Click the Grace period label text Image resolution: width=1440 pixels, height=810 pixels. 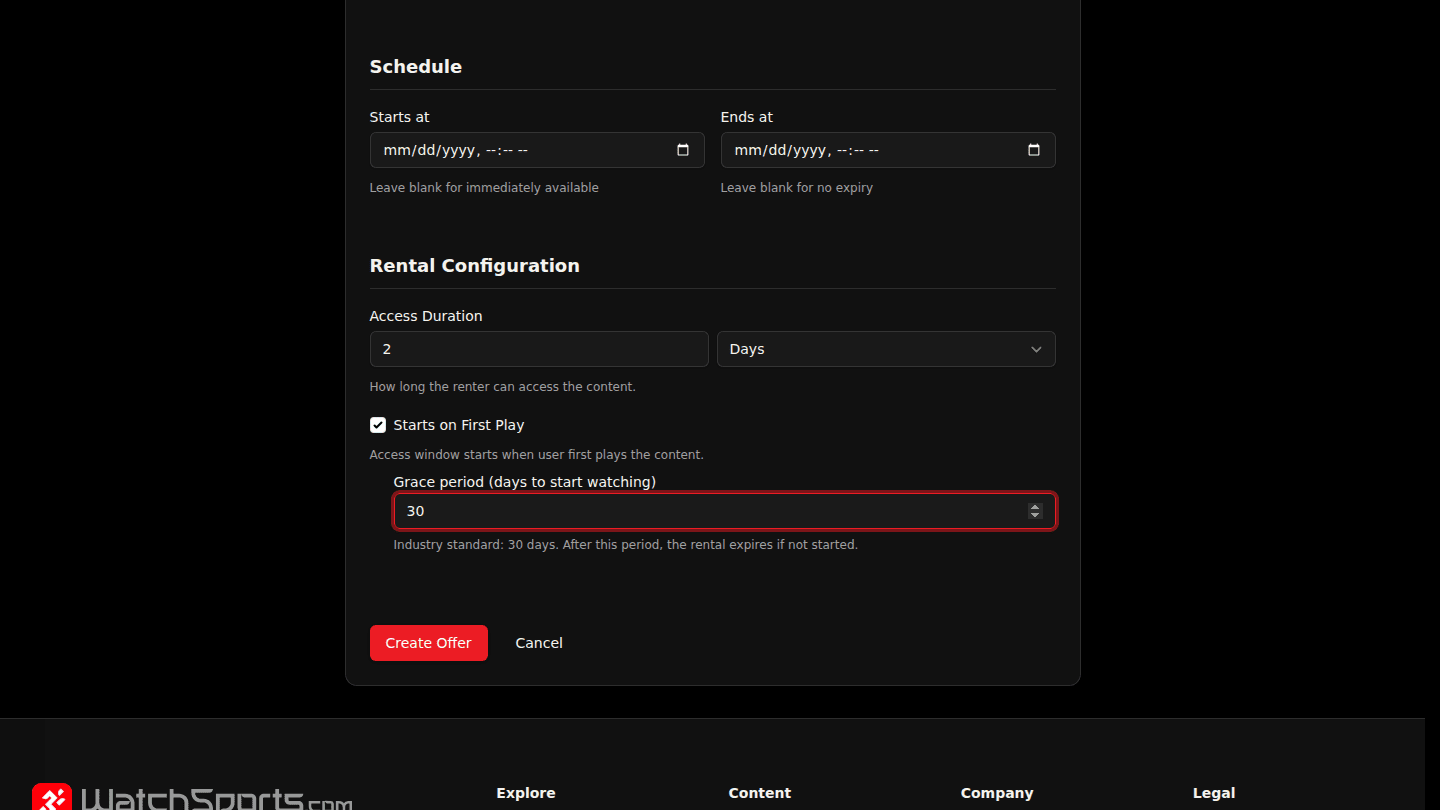click(525, 482)
